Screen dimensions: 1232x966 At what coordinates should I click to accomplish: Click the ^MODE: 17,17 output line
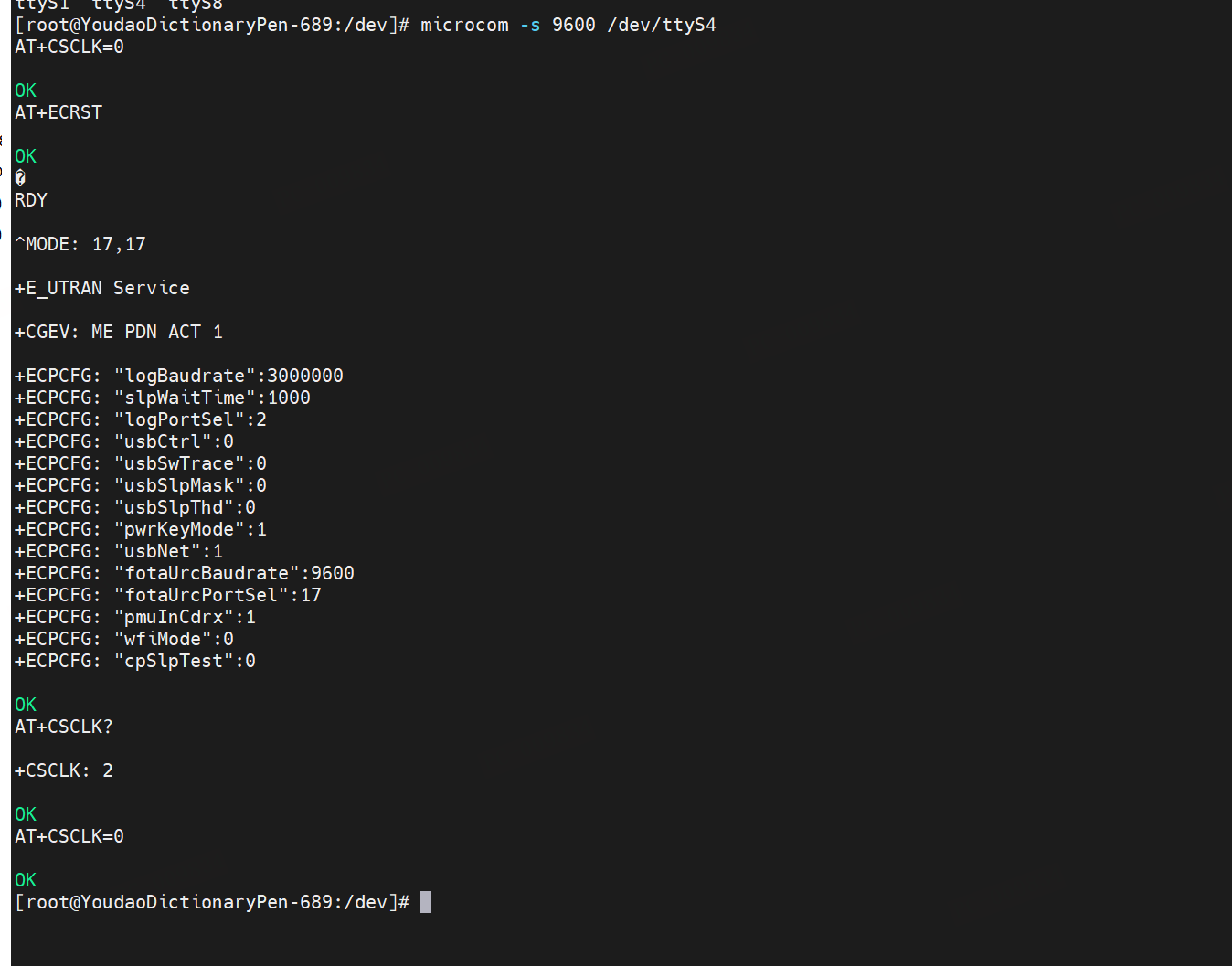click(80, 244)
